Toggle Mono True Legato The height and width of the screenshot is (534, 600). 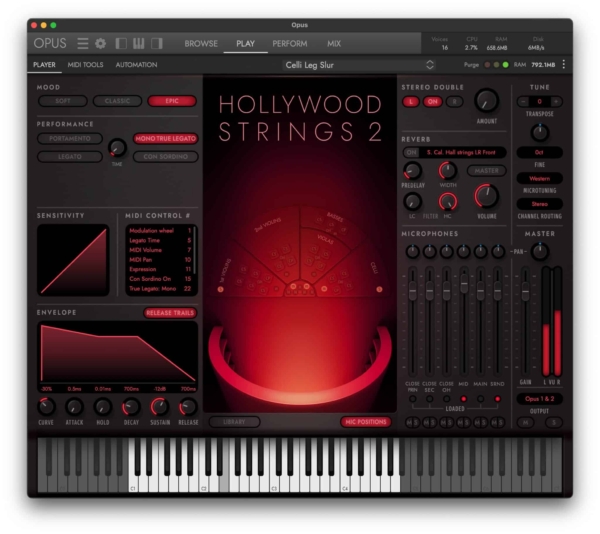pos(165,138)
